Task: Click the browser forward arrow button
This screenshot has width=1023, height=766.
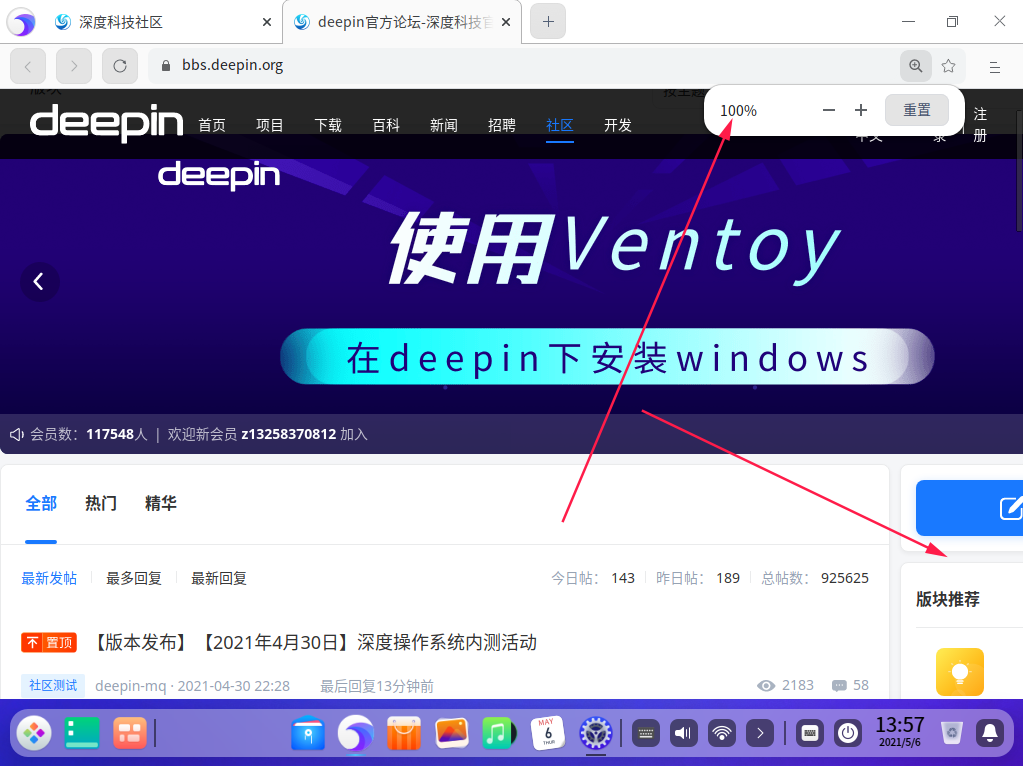Action: [x=74, y=66]
